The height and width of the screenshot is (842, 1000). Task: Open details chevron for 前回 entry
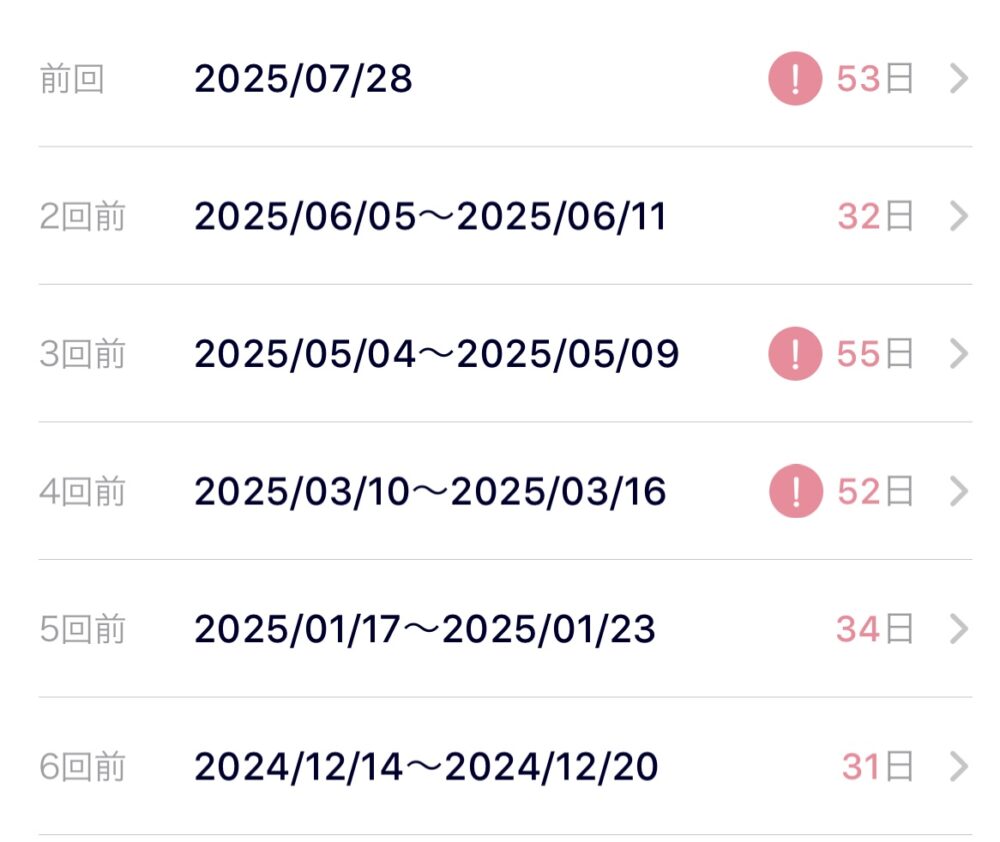pyautogui.click(x=959, y=78)
